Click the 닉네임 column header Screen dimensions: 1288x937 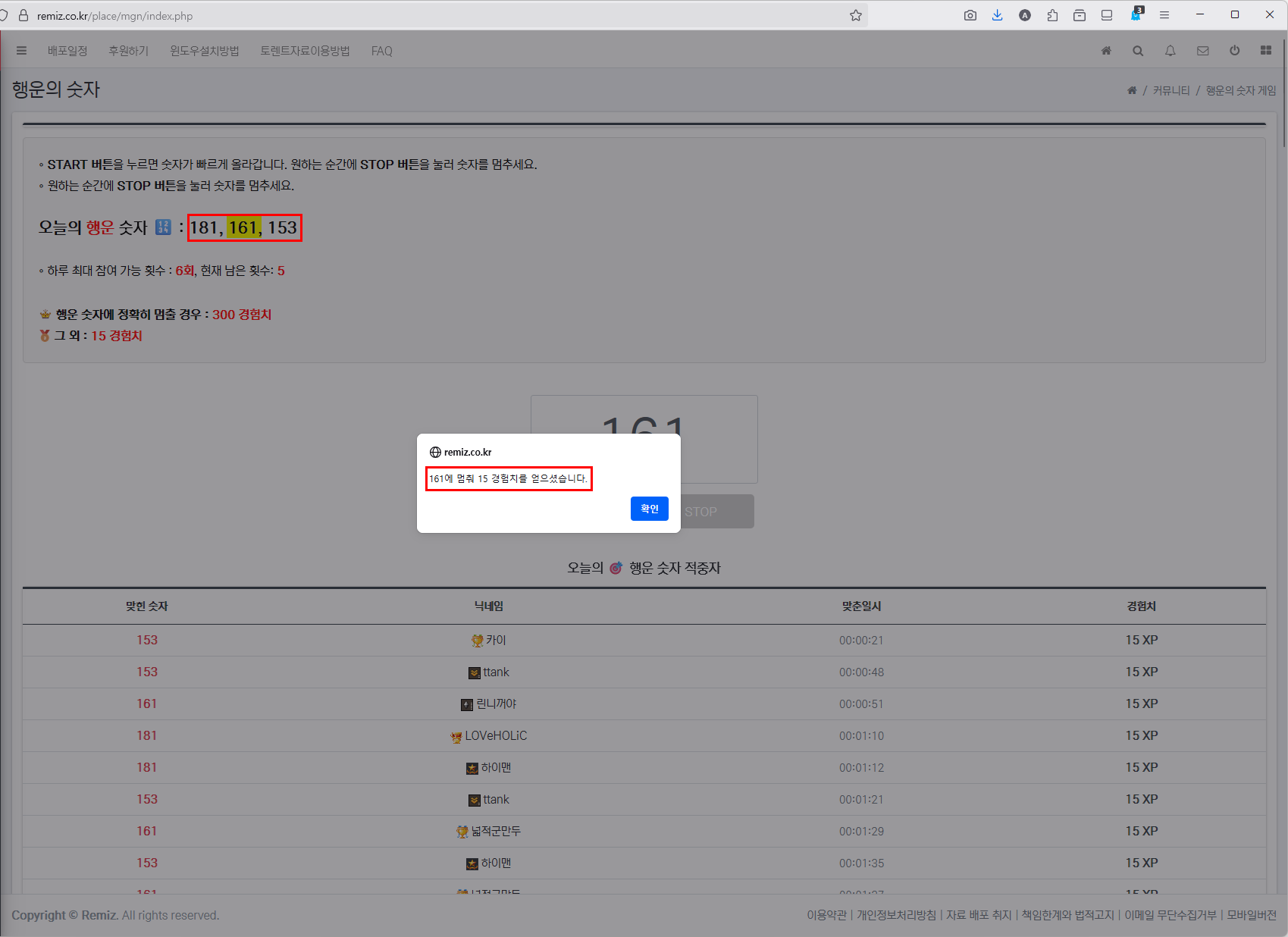489,606
